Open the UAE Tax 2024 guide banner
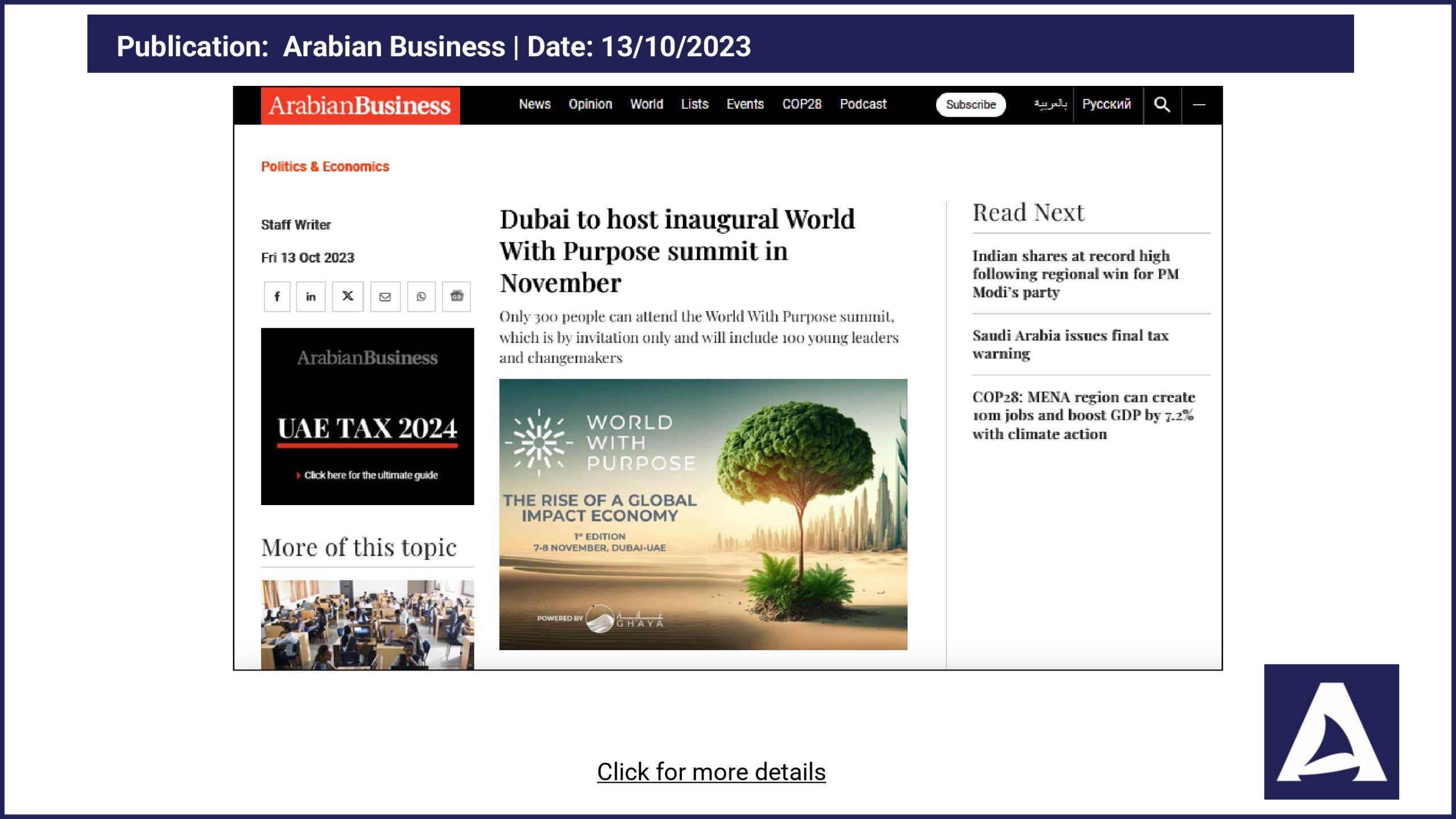 point(367,416)
